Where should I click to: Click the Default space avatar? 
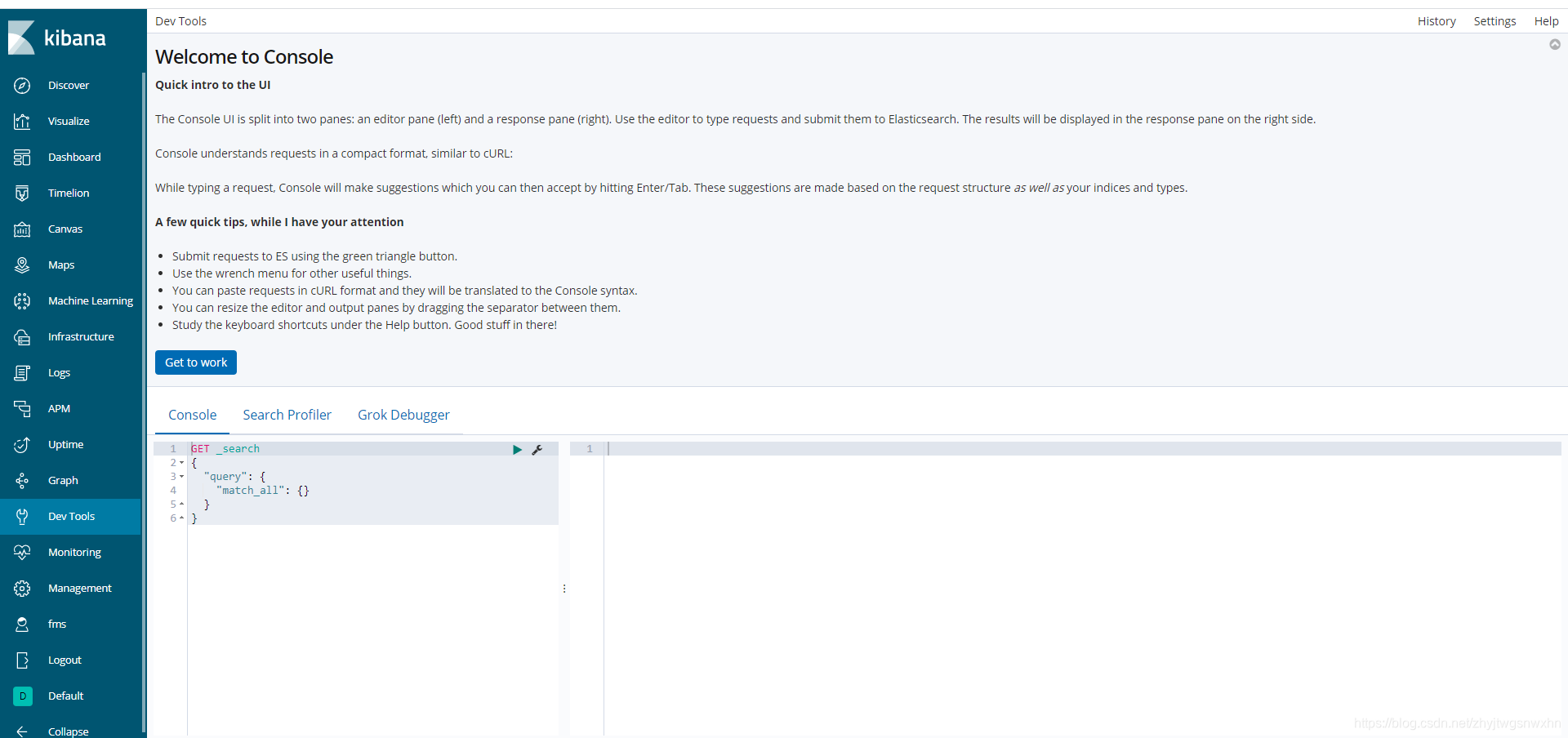(x=23, y=696)
